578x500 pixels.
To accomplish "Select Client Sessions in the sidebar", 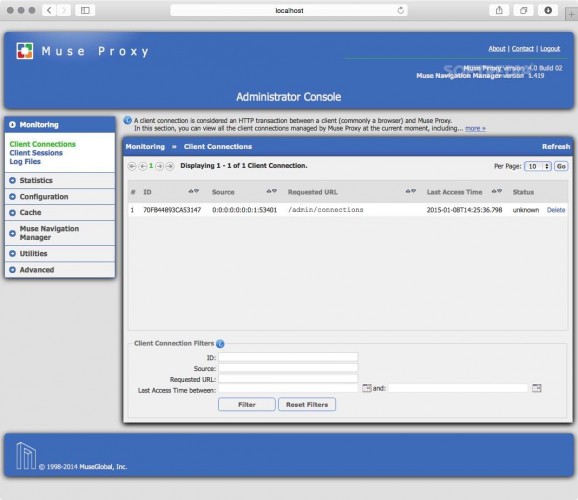I will click(x=36, y=153).
